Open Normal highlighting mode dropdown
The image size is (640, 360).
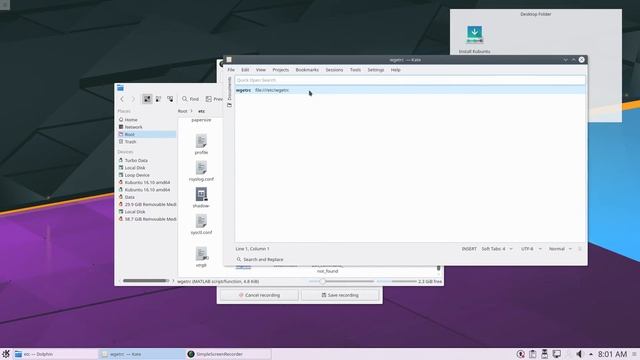point(560,249)
